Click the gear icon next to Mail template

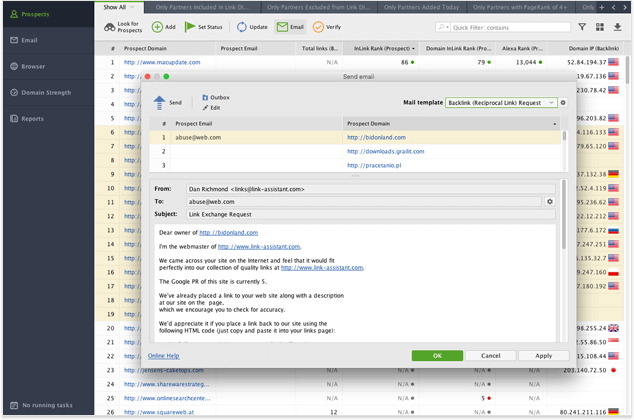point(563,102)
